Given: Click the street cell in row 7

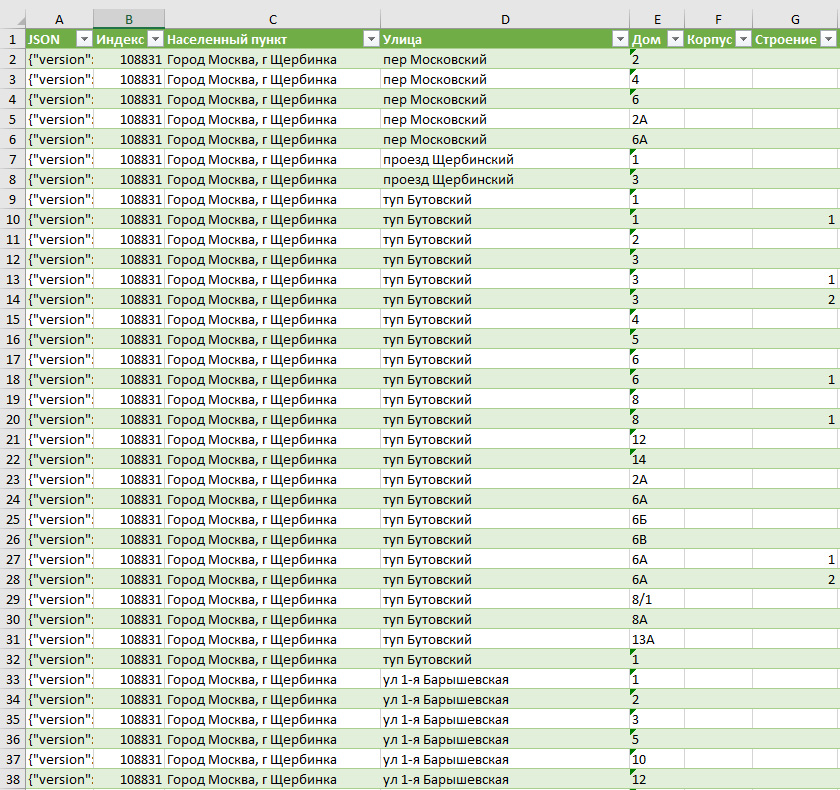Looking at the screenshot, I should coord(504,159).
